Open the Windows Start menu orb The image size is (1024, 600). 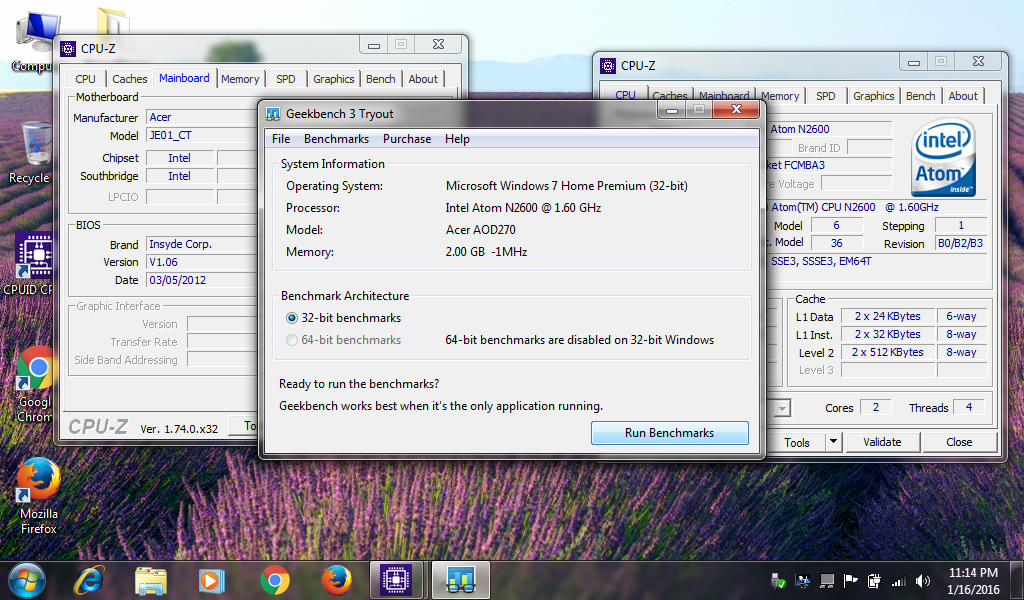(27, 580)
